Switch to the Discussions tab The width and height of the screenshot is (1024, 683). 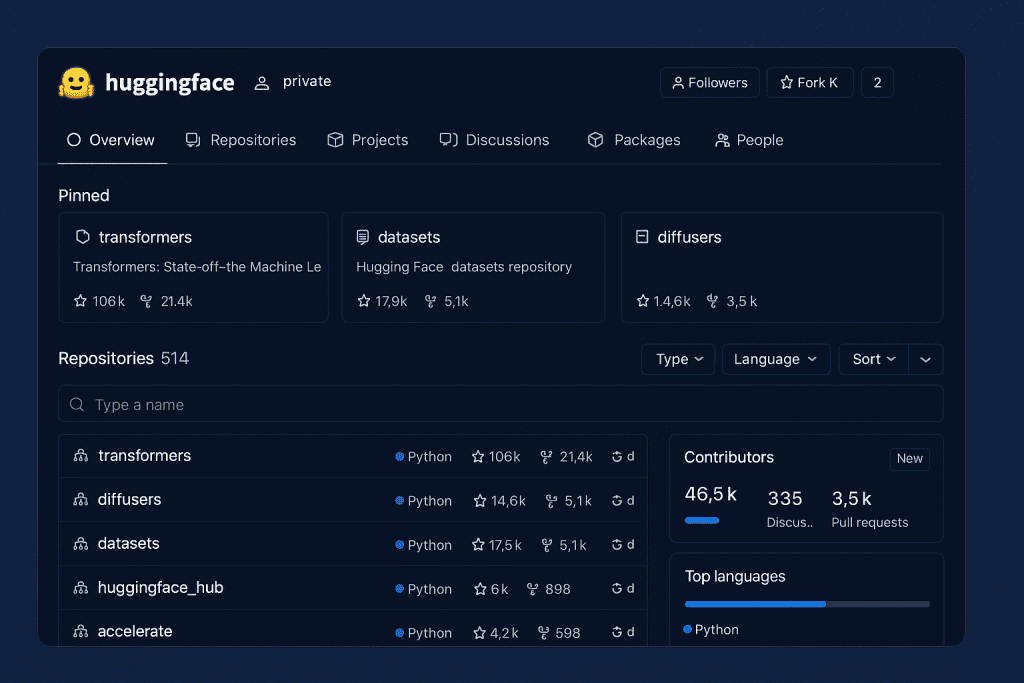(x=494, y=140)
